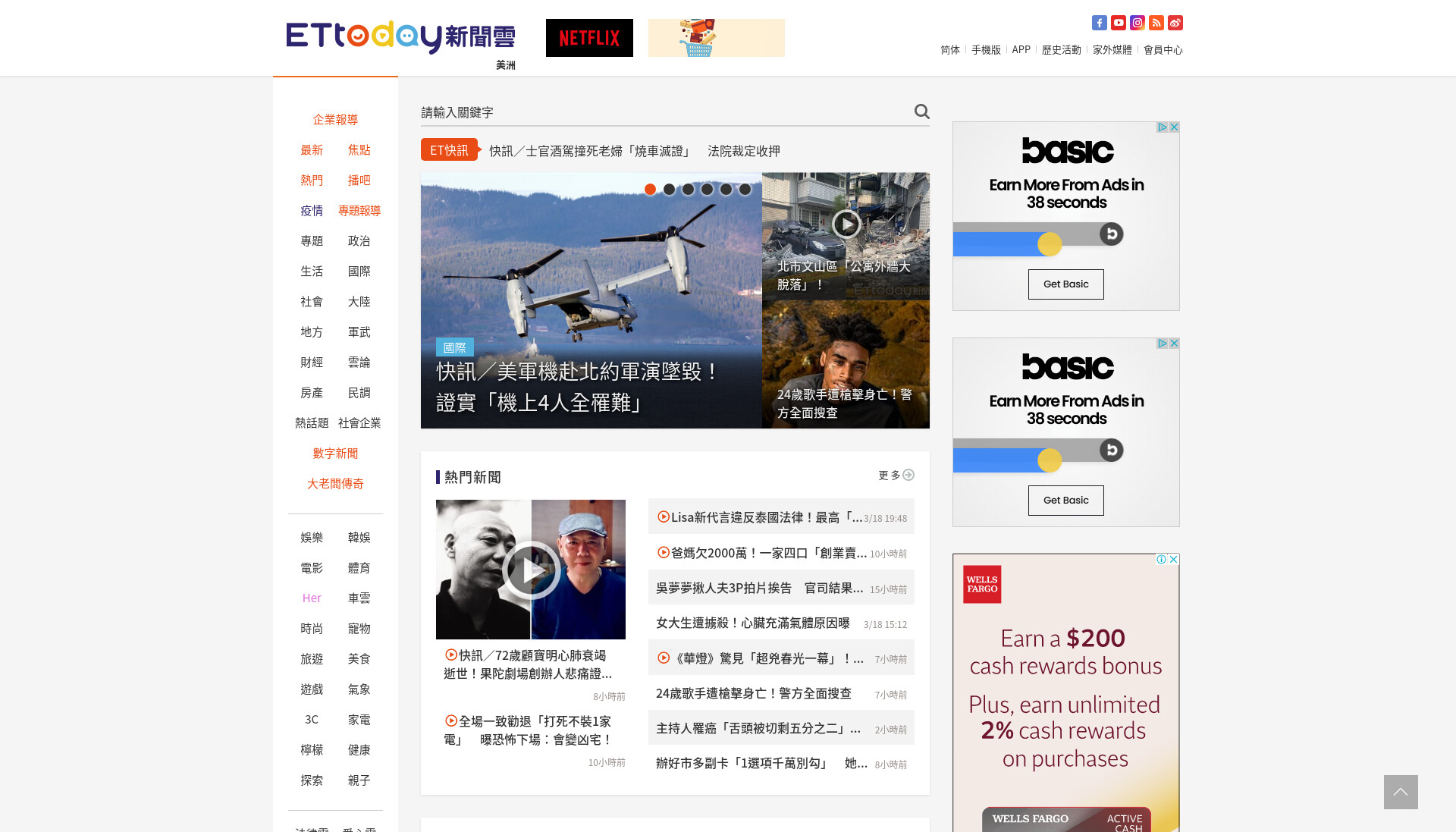Screen dimensions: 1456x832
Task: Open 歷史活動 link
Action: pos(1061,50)
